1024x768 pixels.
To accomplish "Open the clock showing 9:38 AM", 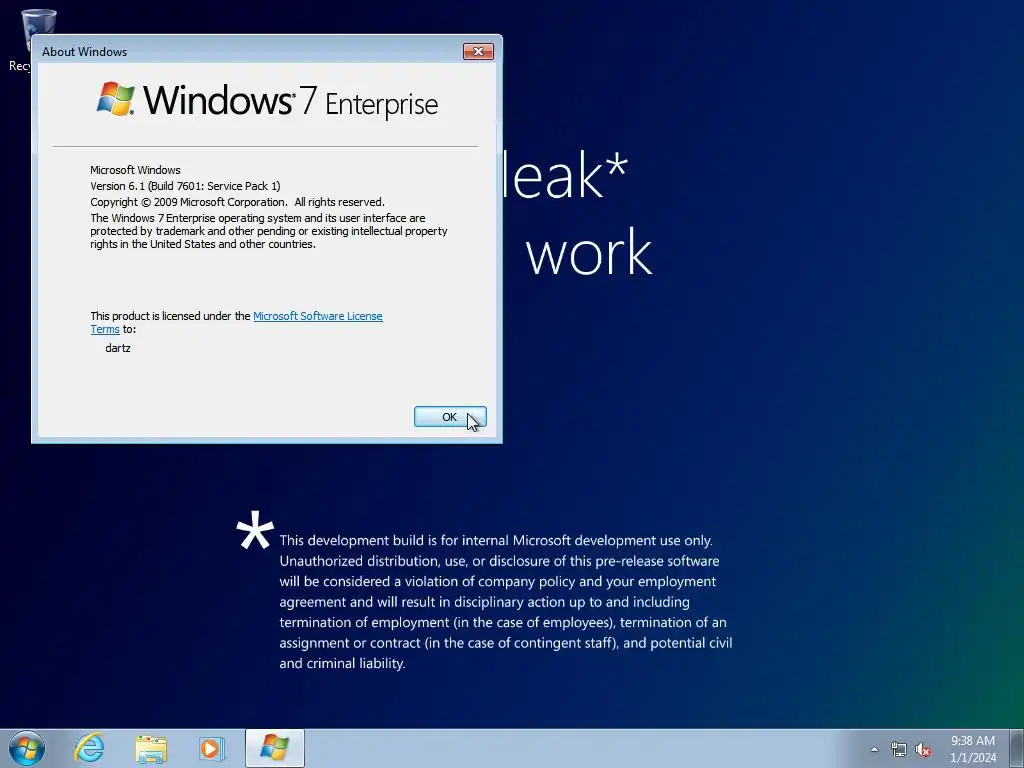I will (972, 749).
